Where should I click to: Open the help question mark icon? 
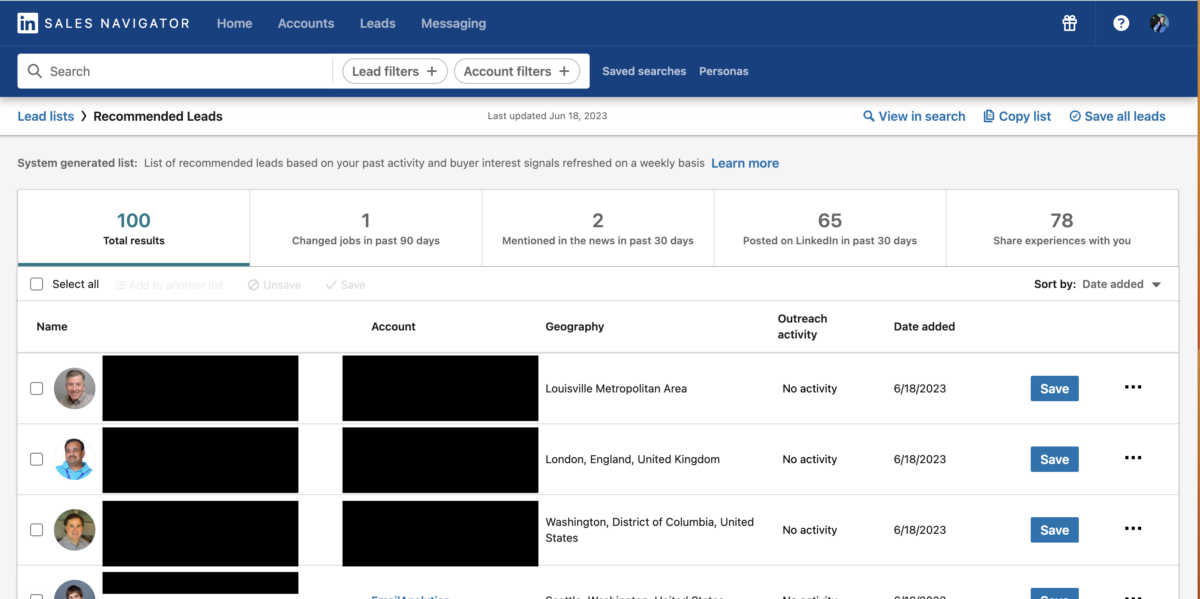(x=1121, y=23)
